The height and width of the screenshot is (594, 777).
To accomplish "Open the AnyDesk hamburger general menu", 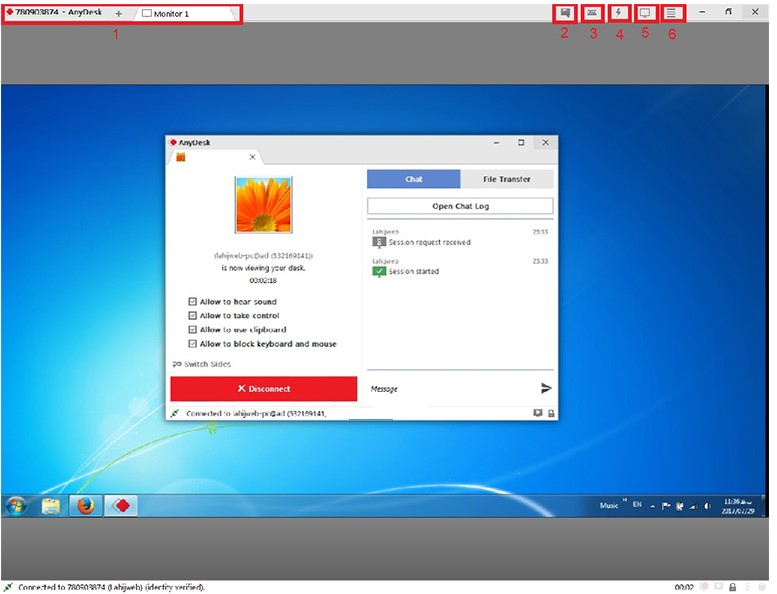I will click(671, 13).
